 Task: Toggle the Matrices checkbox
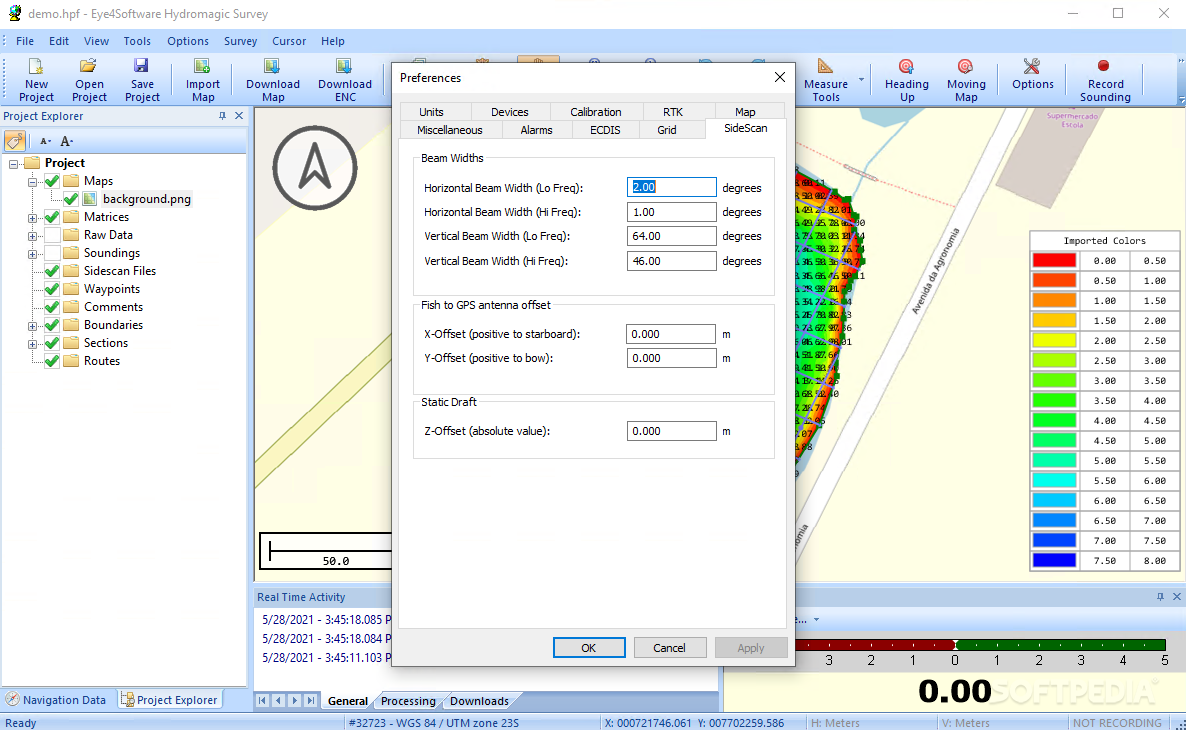pyautogui.click(x=52, y=217)
